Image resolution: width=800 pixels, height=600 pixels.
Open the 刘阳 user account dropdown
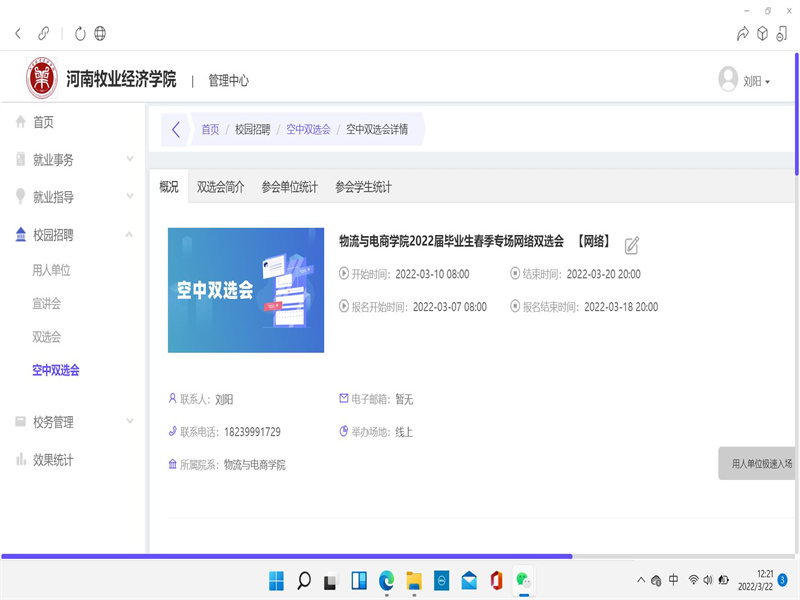(746, 81)
